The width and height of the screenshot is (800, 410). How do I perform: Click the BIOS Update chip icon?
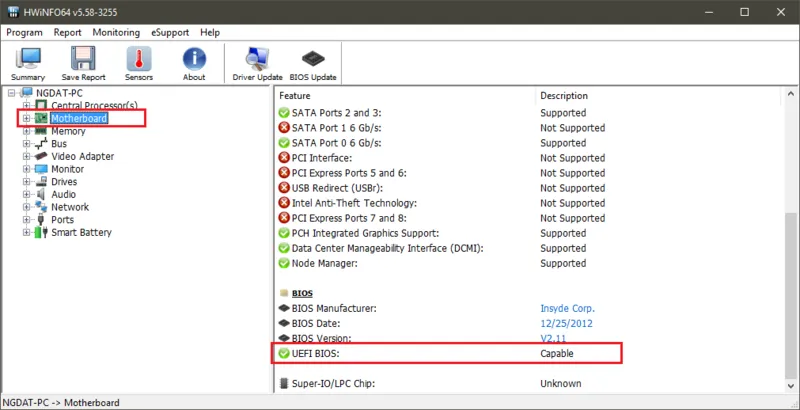tap(313, 59)
